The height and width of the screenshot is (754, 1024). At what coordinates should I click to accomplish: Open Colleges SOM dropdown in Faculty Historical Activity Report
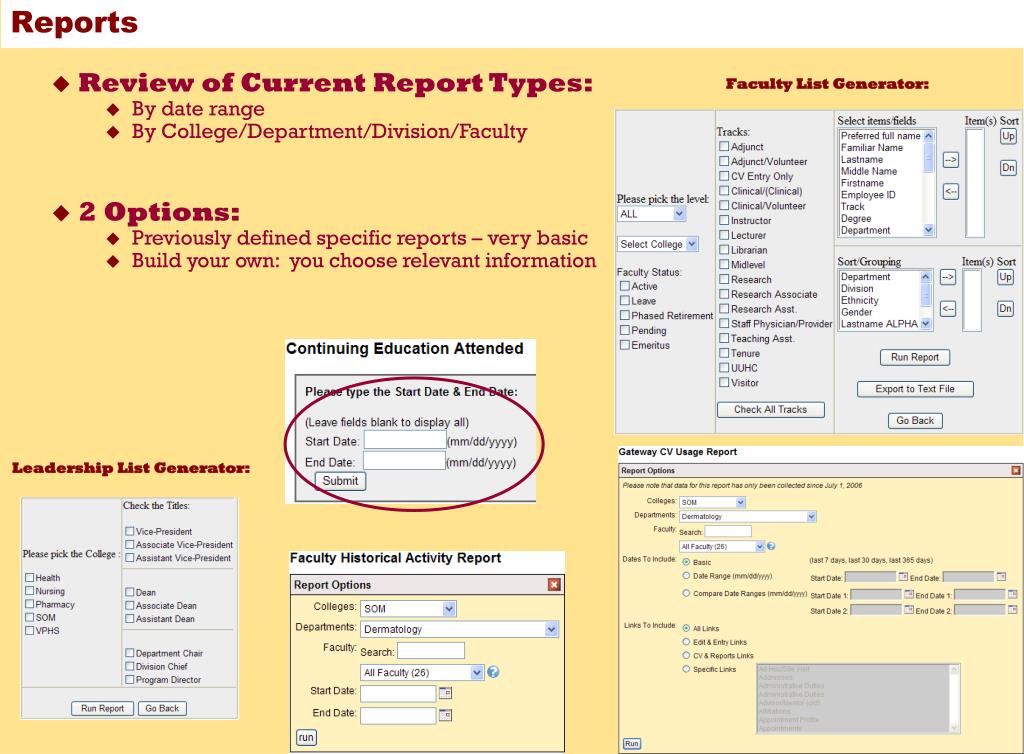pos(408,608)
